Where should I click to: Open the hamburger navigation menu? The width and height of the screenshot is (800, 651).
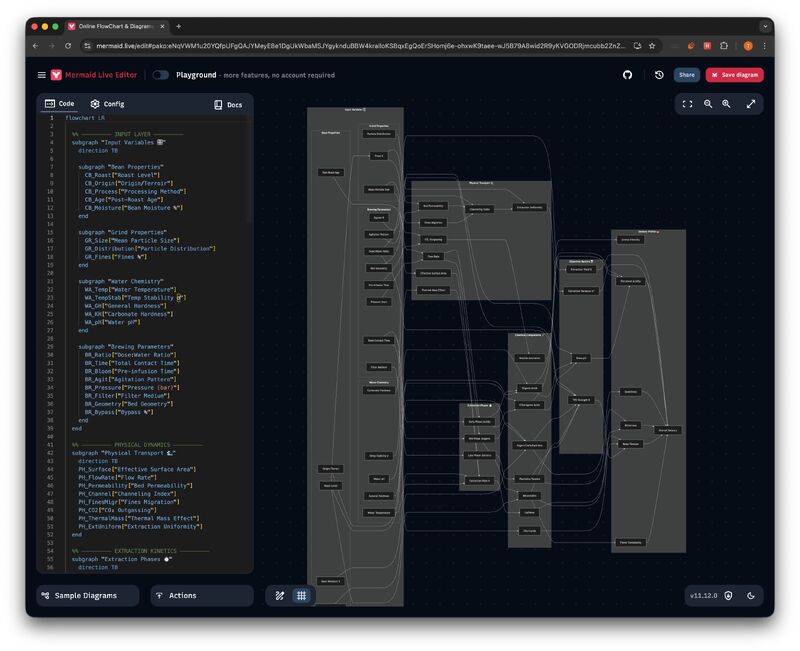click(42, 75)
